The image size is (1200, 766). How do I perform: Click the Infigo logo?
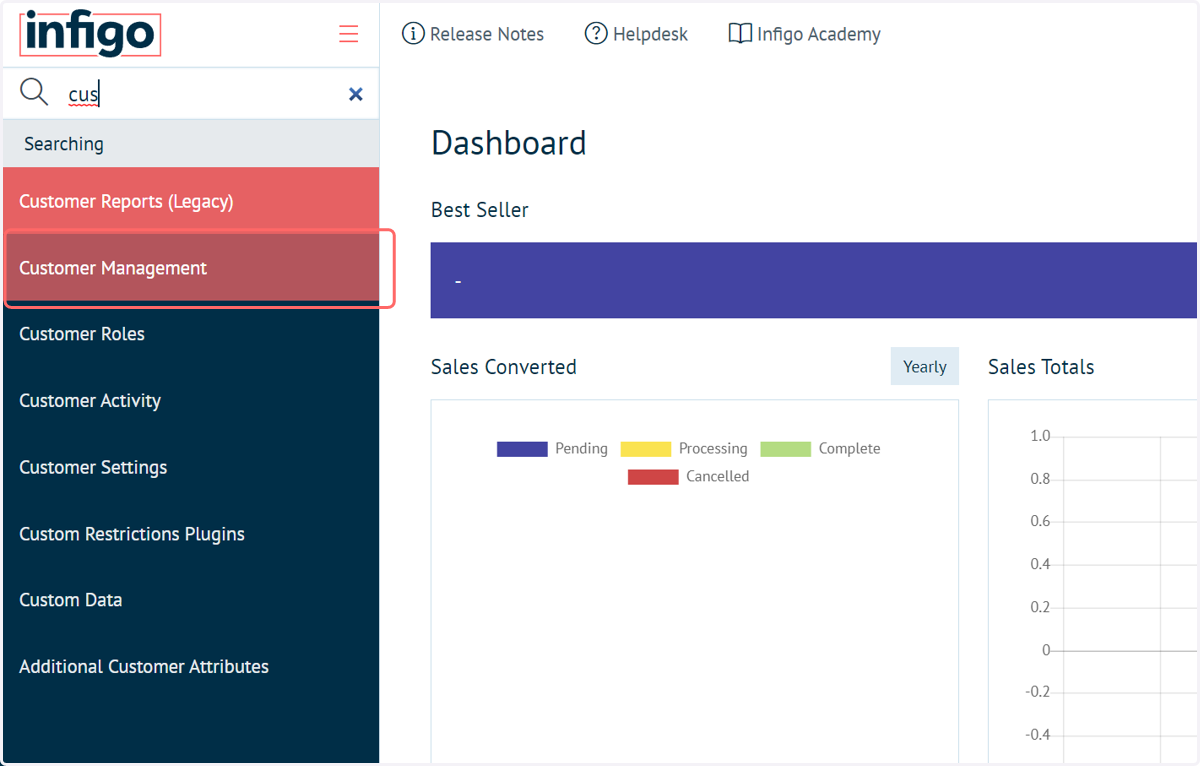(x=90, y=33)
